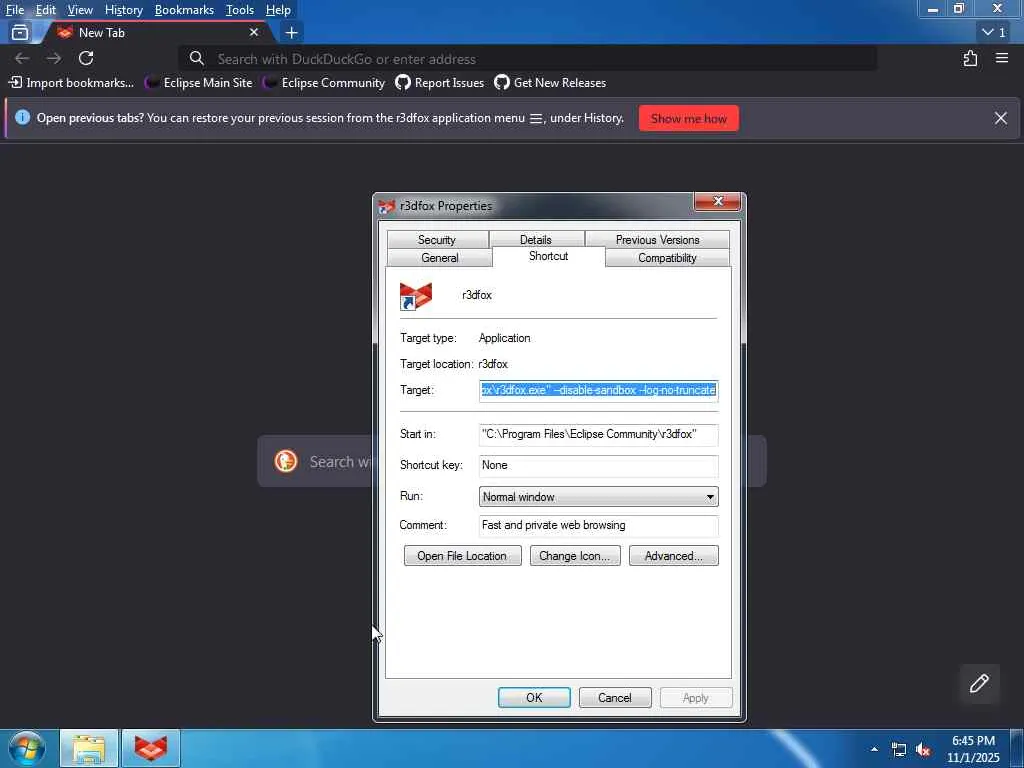Open the Extensions puzzle icon
Image resolution: width=1024 pixels, height=768 pixels.
[x=970, y=58]
